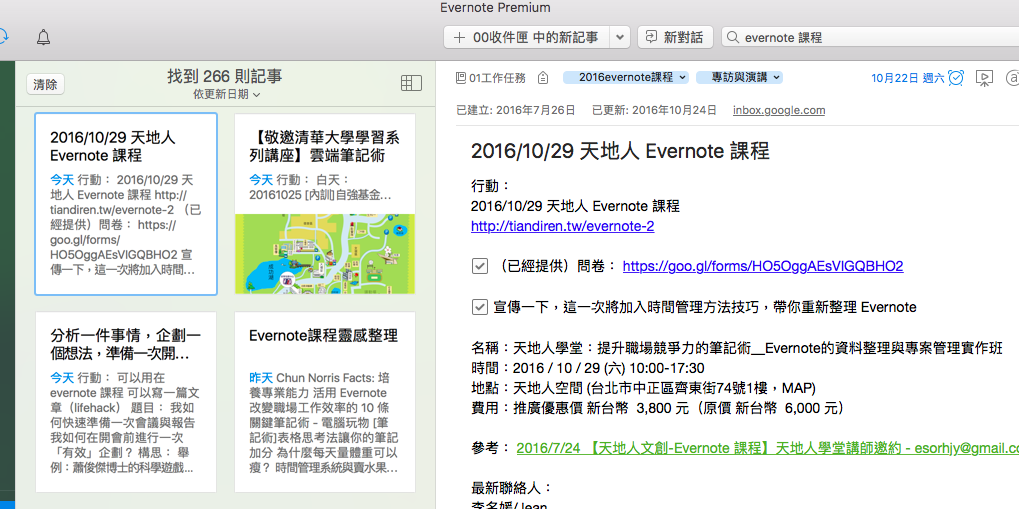Click the magnifier search icon
The width and height of the screenshot is (1019, 509).
point(733,38)
